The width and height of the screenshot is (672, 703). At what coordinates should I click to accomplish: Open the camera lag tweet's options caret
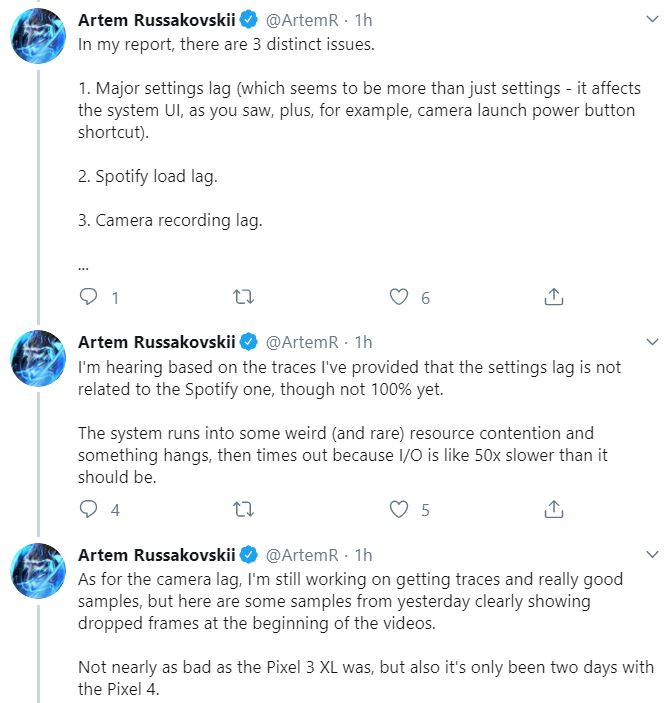(x=653, y=554)
